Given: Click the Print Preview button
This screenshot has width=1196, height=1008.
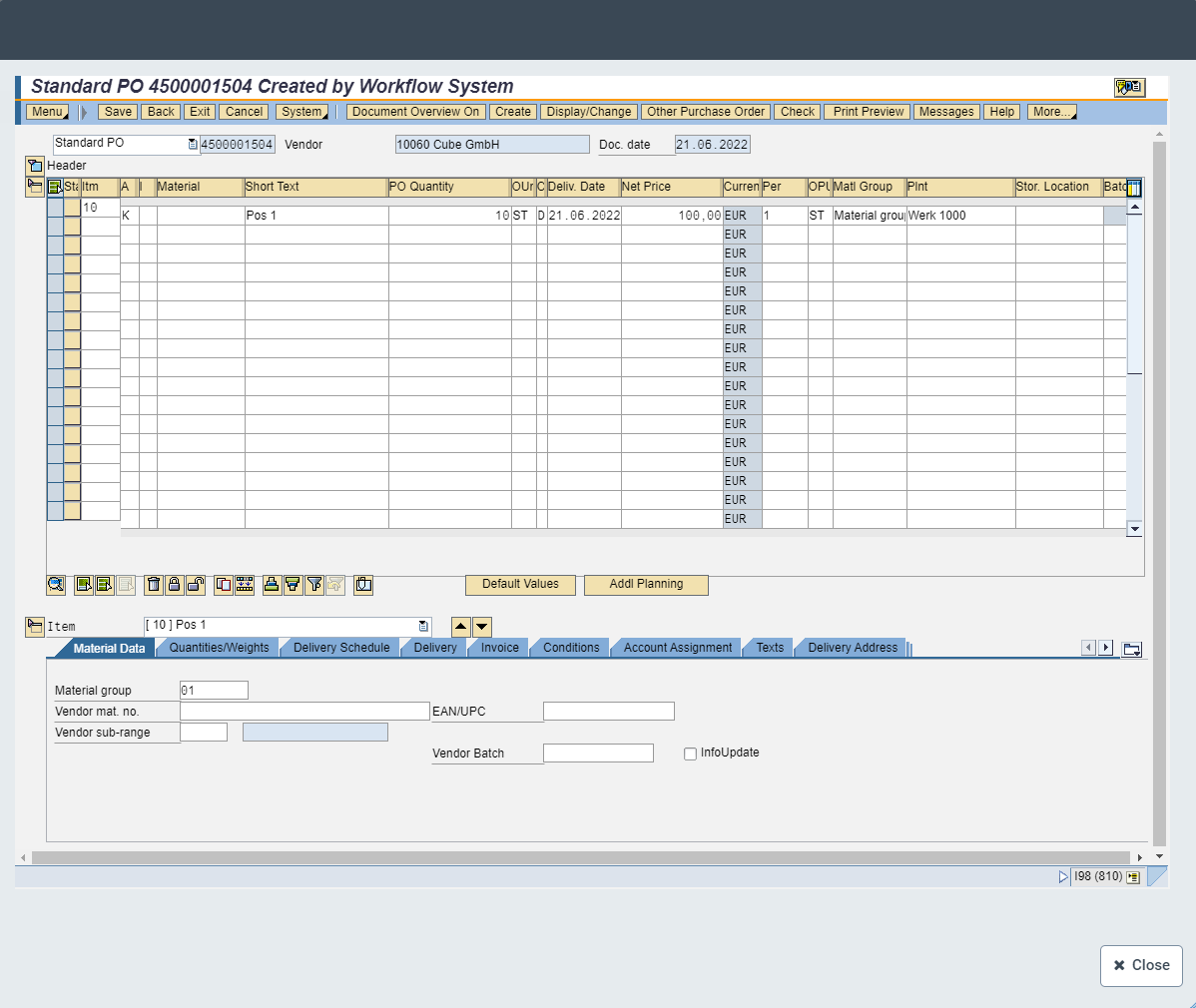Looking at the screenshot, I should pyautogui.click(x=868, y=112).
